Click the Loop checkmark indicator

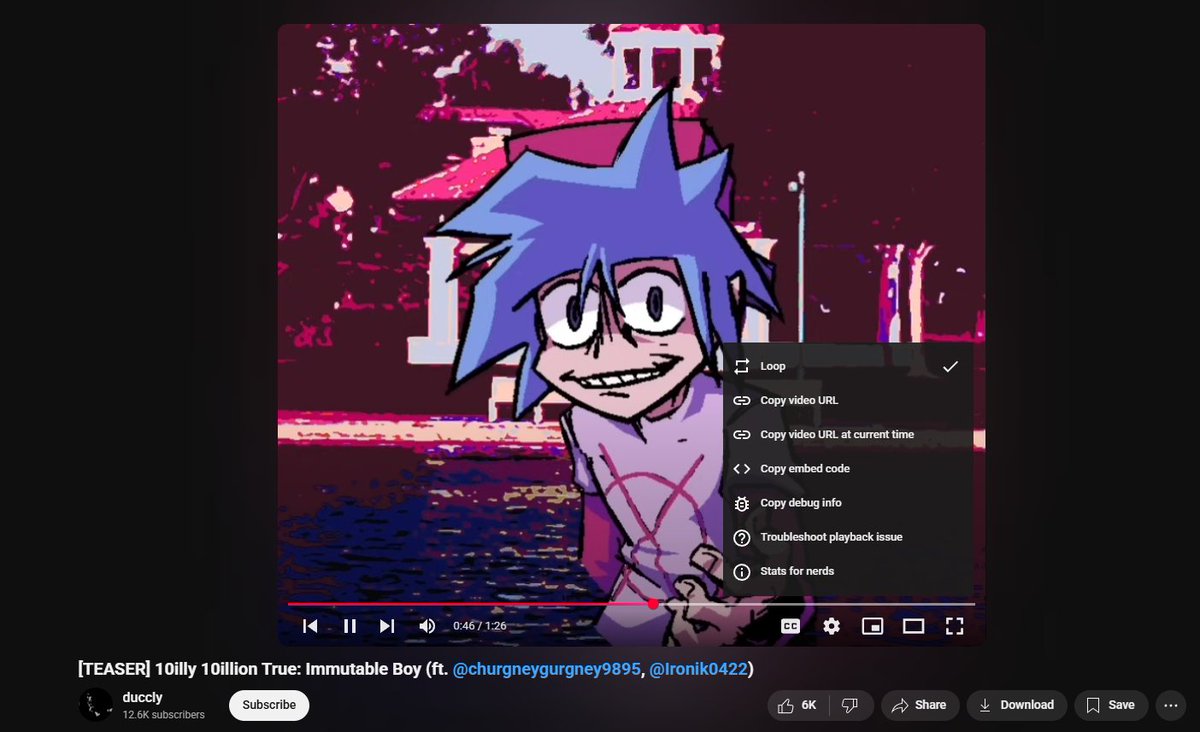pyautogui.click(x=950, y=366)
